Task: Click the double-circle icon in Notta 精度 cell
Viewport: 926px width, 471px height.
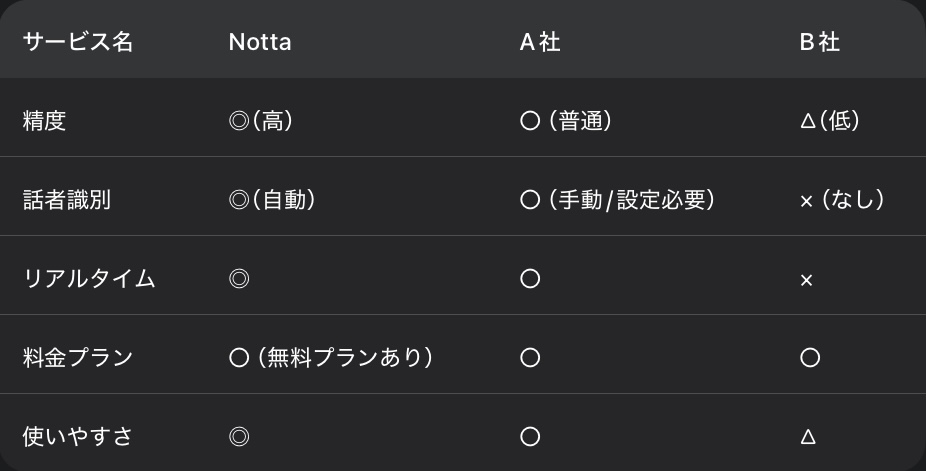Action: point(239,121)
